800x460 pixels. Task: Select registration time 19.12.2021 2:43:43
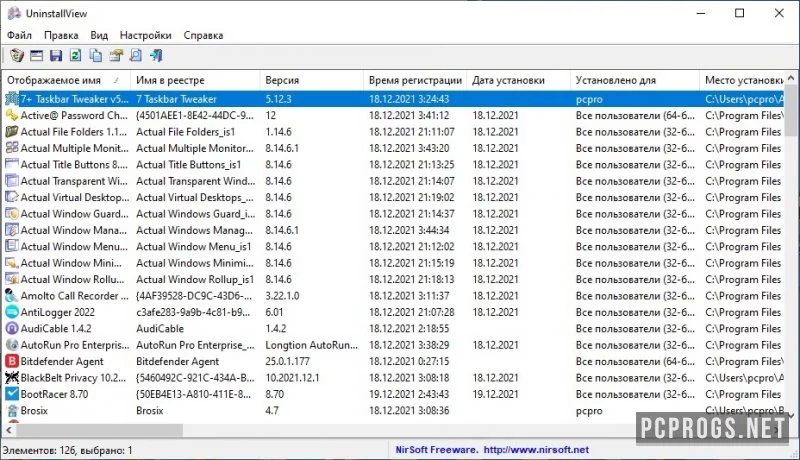409,394
